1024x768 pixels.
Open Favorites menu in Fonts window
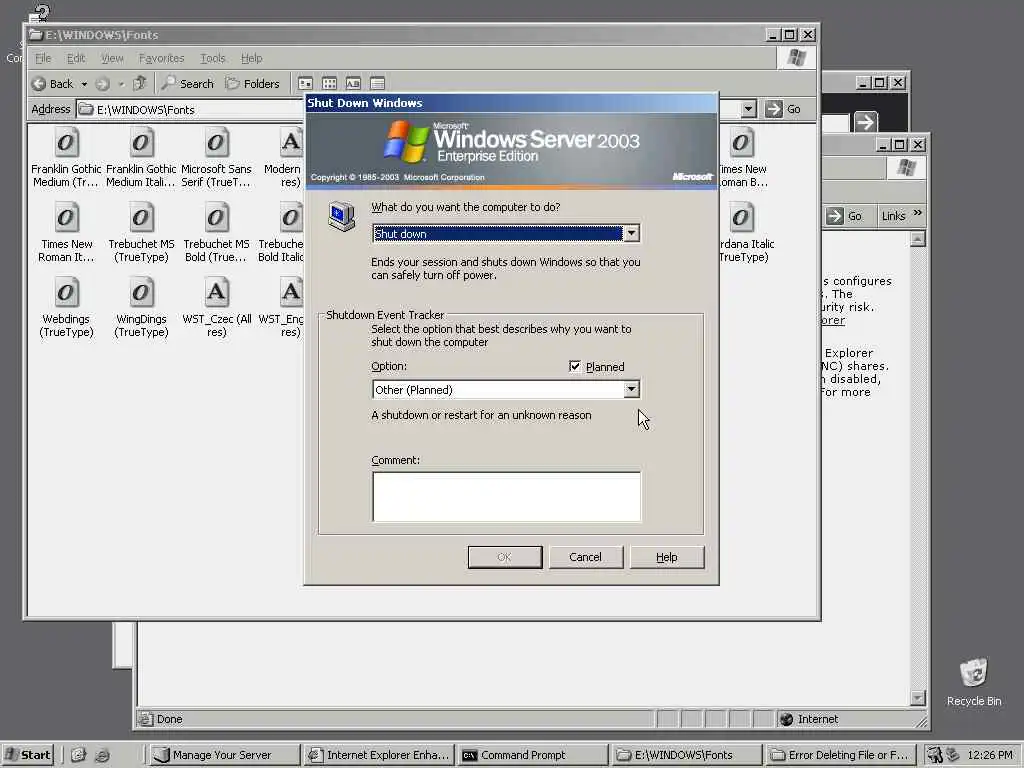[x=161, y=58]
